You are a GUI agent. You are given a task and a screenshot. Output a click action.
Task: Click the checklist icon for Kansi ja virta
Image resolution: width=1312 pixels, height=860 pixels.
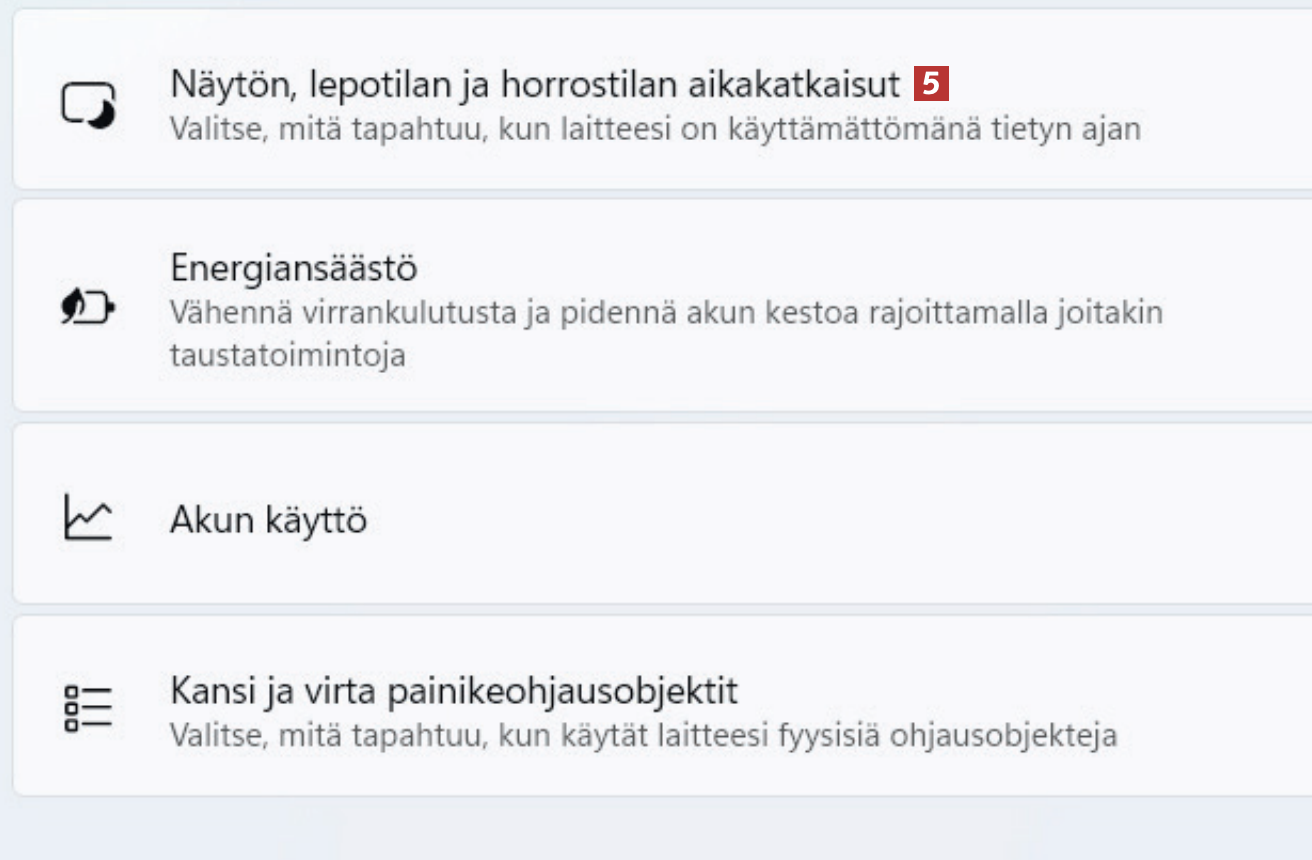[x=88, y=709]
